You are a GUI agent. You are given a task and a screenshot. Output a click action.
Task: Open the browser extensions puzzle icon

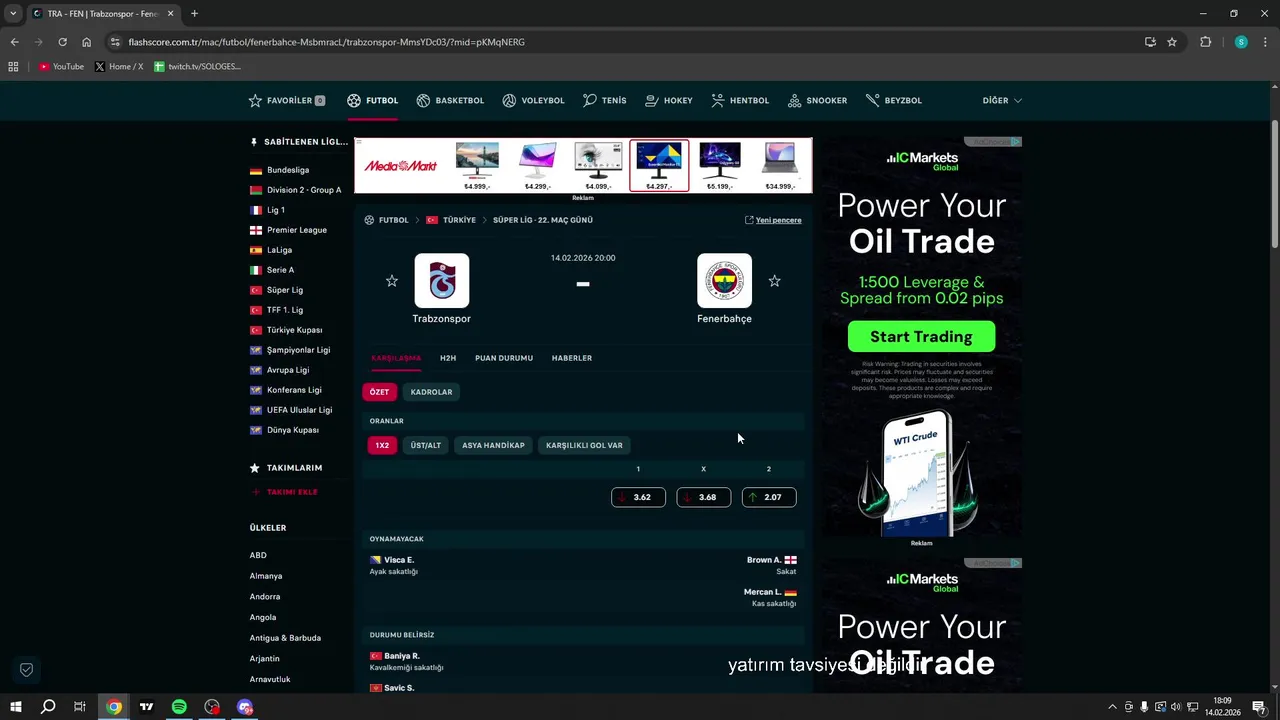click(x=1205, y=42)
